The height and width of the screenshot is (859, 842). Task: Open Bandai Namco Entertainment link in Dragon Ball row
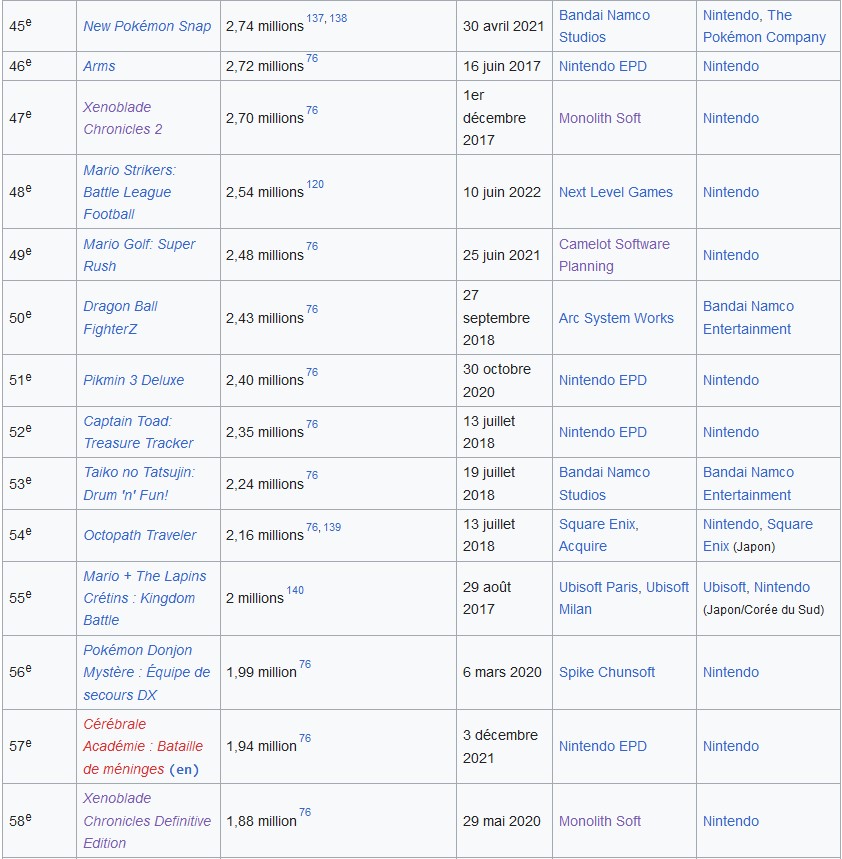pos(748,318)
